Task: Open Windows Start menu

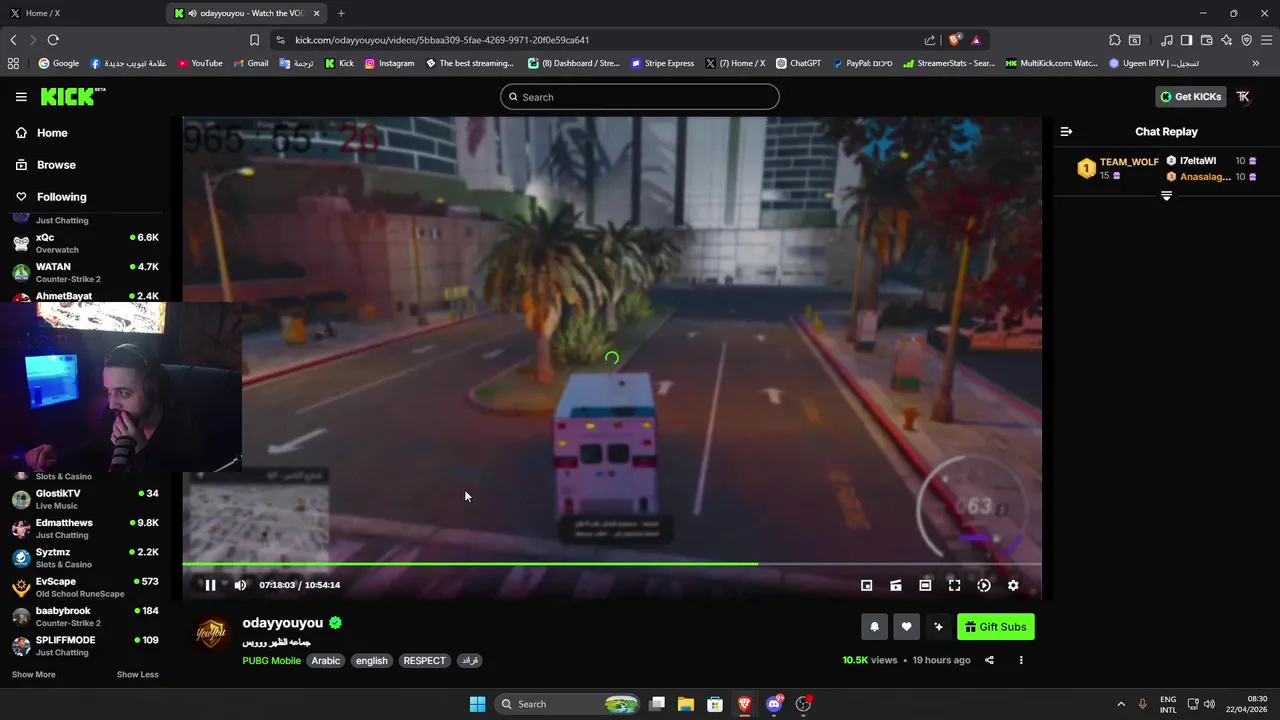Action: click(x=477, y=704)
